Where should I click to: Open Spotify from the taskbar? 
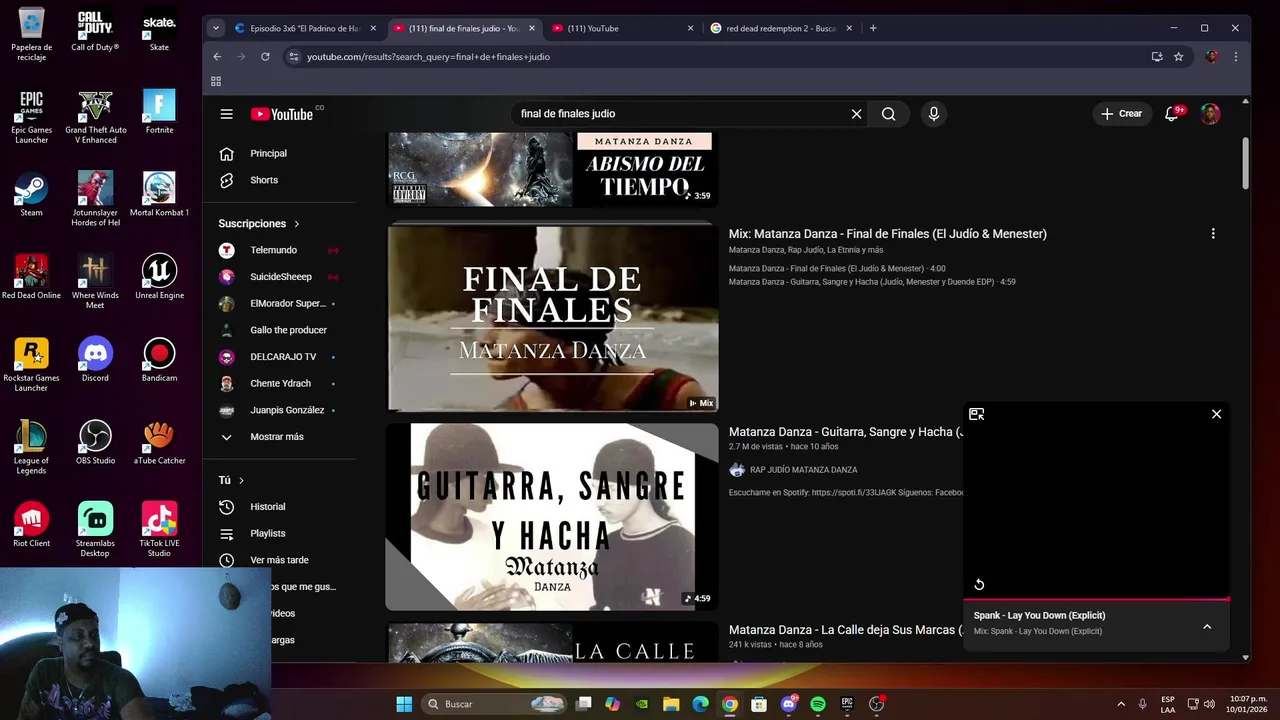(818, 704)
